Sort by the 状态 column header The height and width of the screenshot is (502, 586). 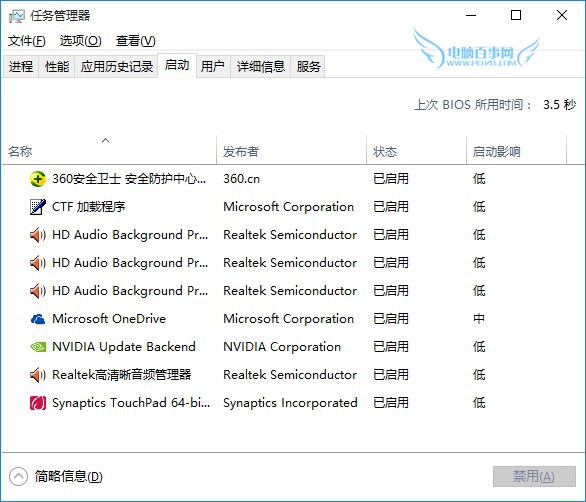click(x=416, y=151)
